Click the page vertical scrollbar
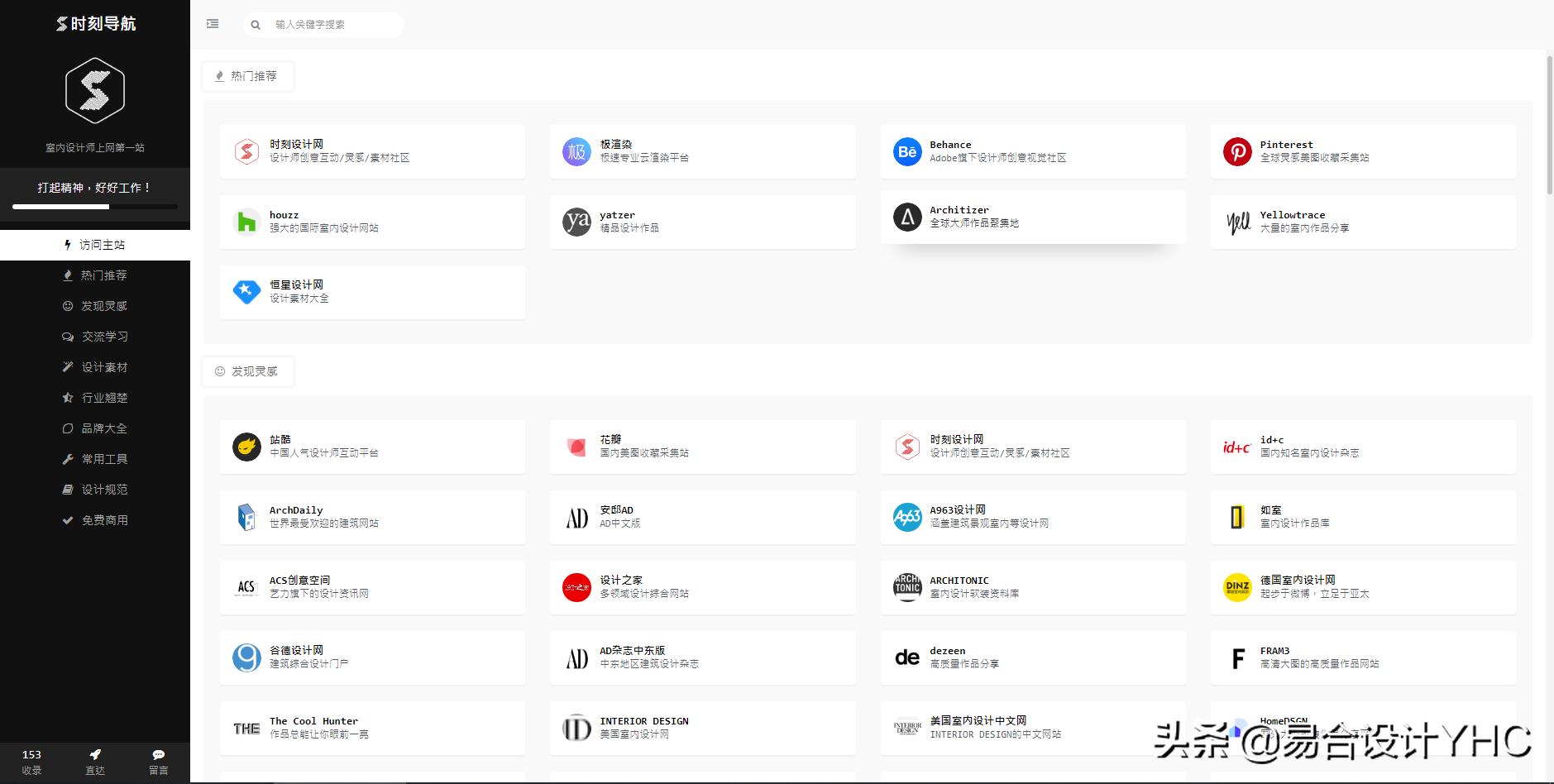 [1550, 124]
